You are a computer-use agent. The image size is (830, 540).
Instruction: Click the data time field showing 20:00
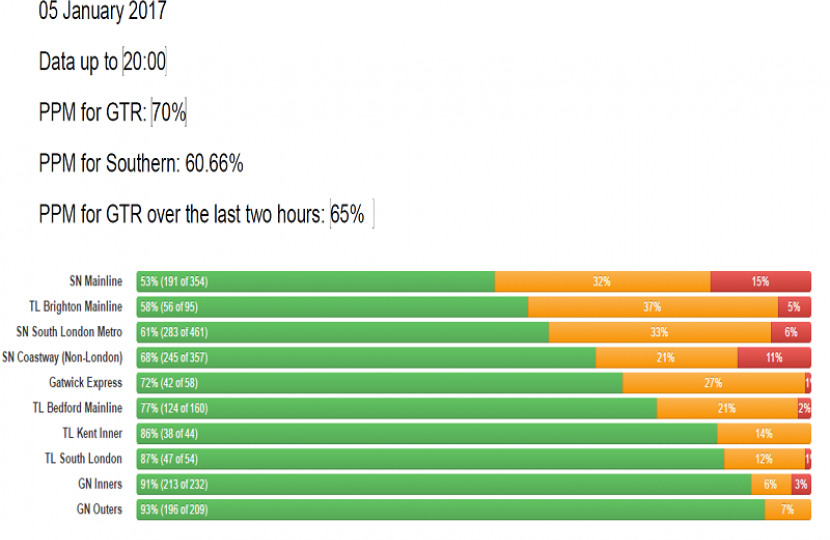[144, 62]
